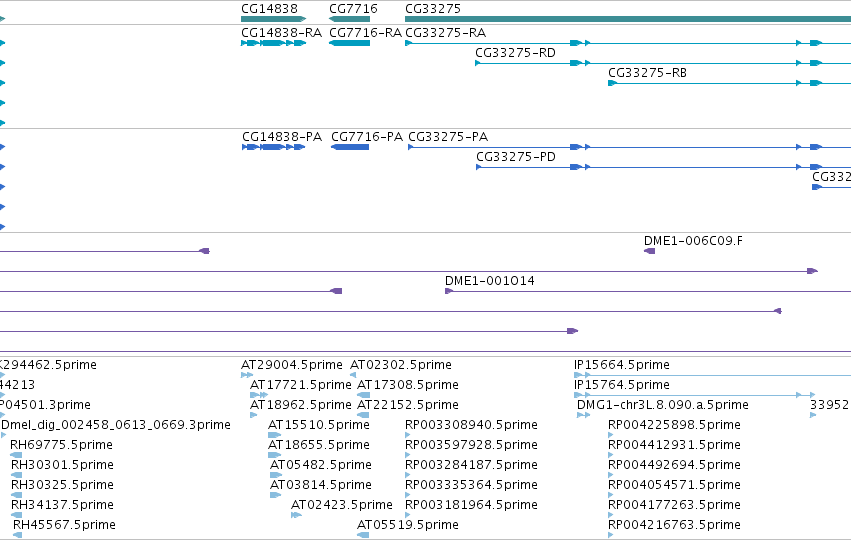Click the RP004054571.5prime label
Screen dimensions: 851x540
pos(674,485)
